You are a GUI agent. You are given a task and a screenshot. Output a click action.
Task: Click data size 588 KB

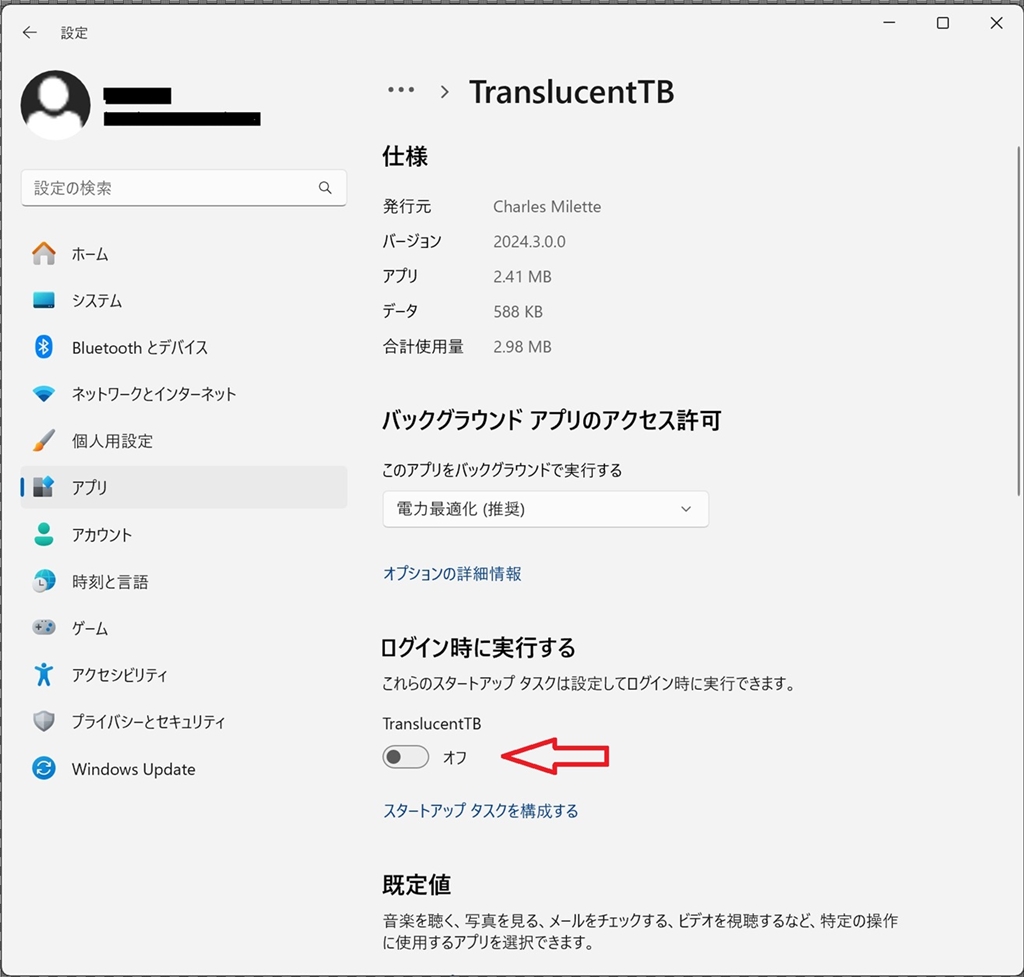click(x=518, y=312)
